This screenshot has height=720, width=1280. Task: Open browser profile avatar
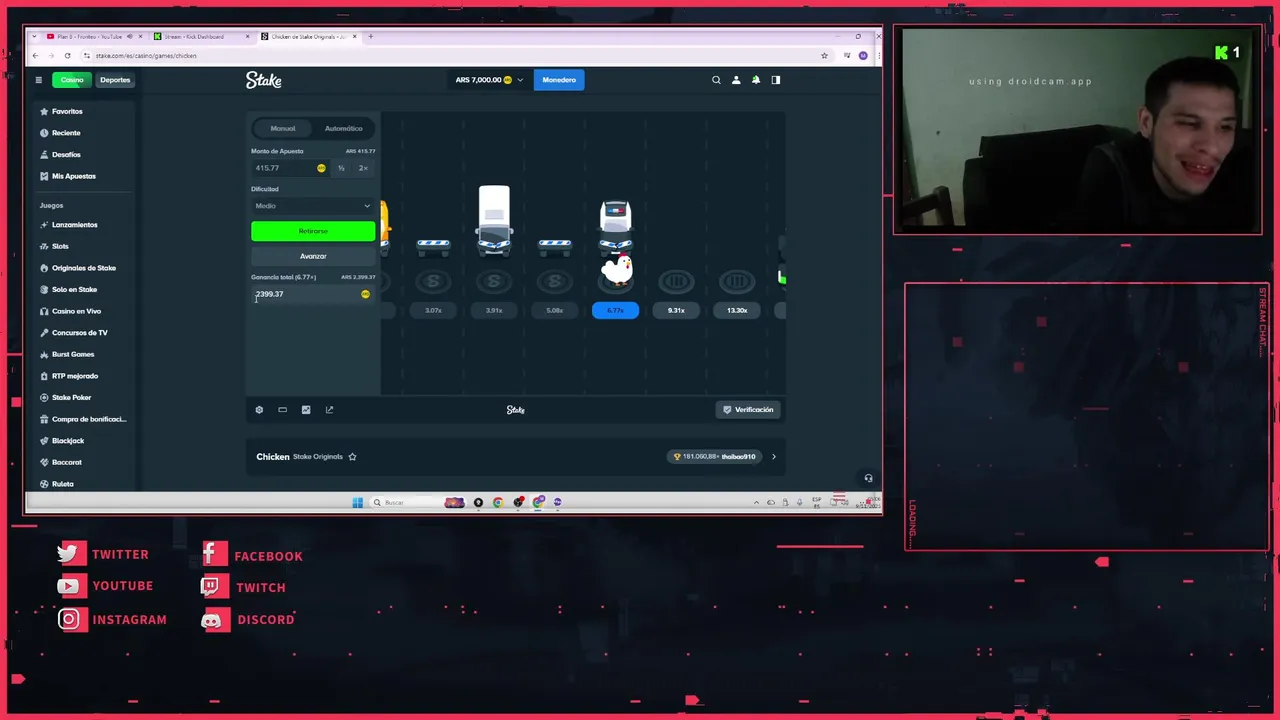point(863,56)
